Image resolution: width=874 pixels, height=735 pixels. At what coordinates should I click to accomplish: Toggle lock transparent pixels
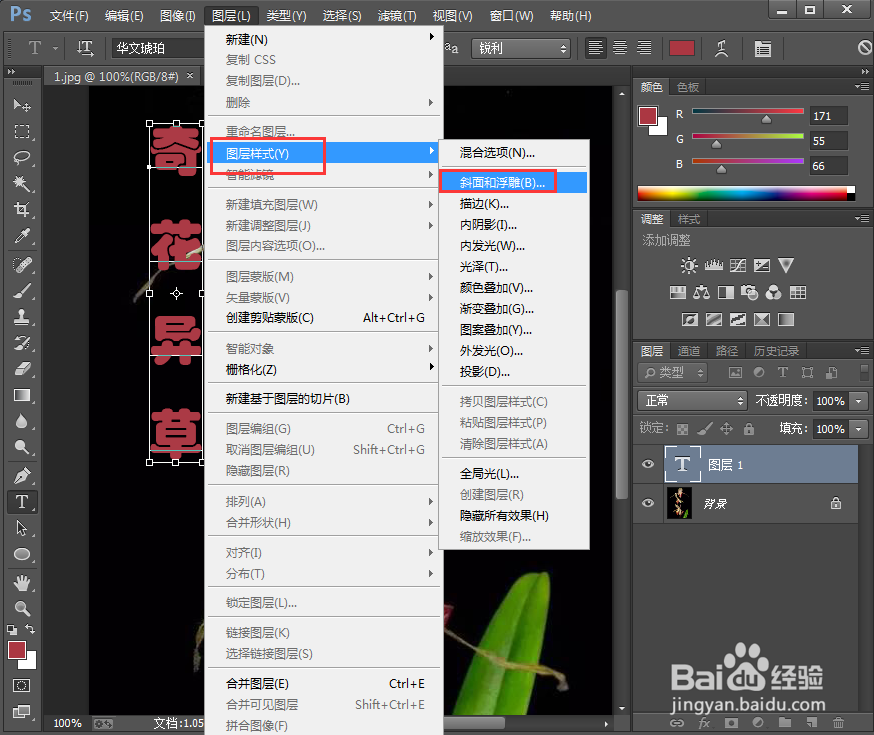coord(682,429)
